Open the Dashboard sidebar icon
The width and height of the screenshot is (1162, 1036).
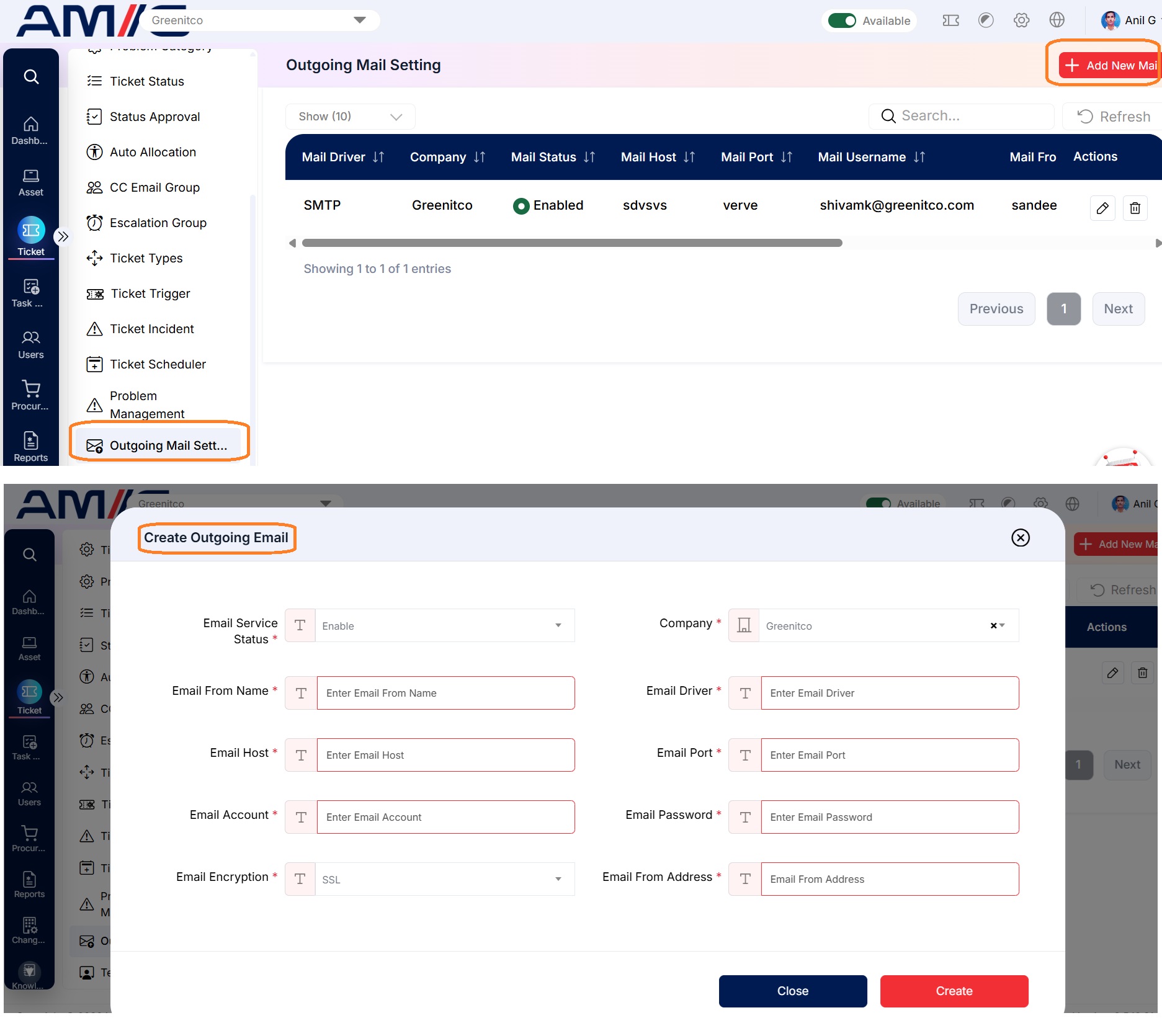click(30, 131)
